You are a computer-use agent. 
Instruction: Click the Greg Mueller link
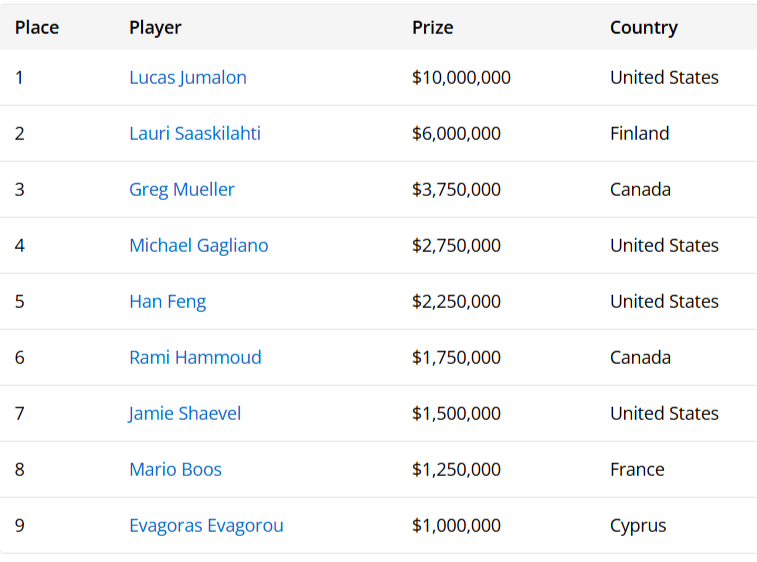tap(182, 190)
